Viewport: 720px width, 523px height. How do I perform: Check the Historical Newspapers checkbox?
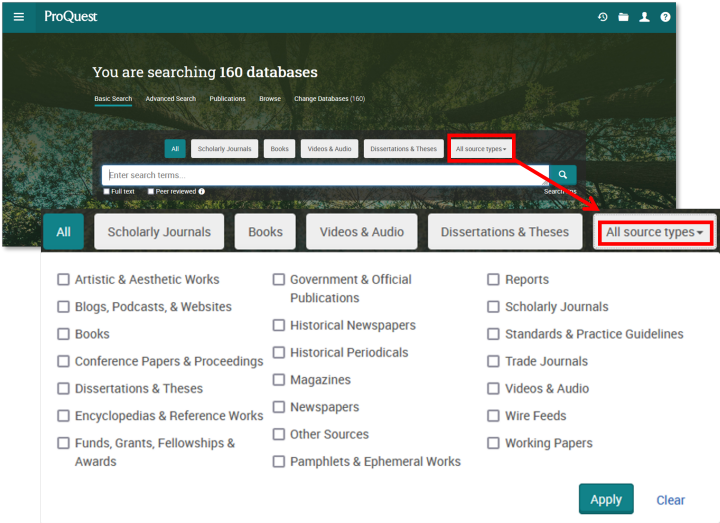pyautogui.click(x=279, y=325)
